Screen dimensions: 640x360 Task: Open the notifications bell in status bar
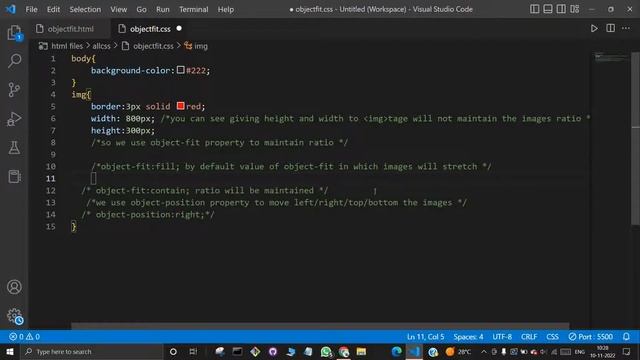point(626,337)
